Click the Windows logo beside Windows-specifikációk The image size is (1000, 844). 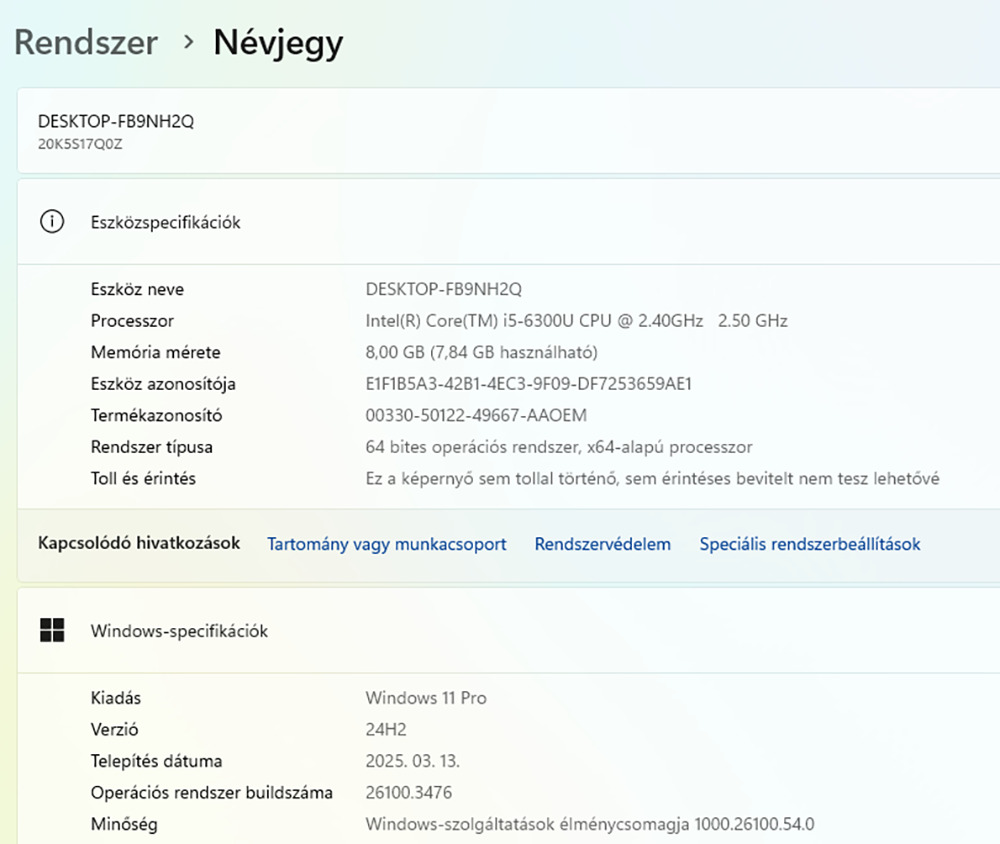[x=52, y=630]
